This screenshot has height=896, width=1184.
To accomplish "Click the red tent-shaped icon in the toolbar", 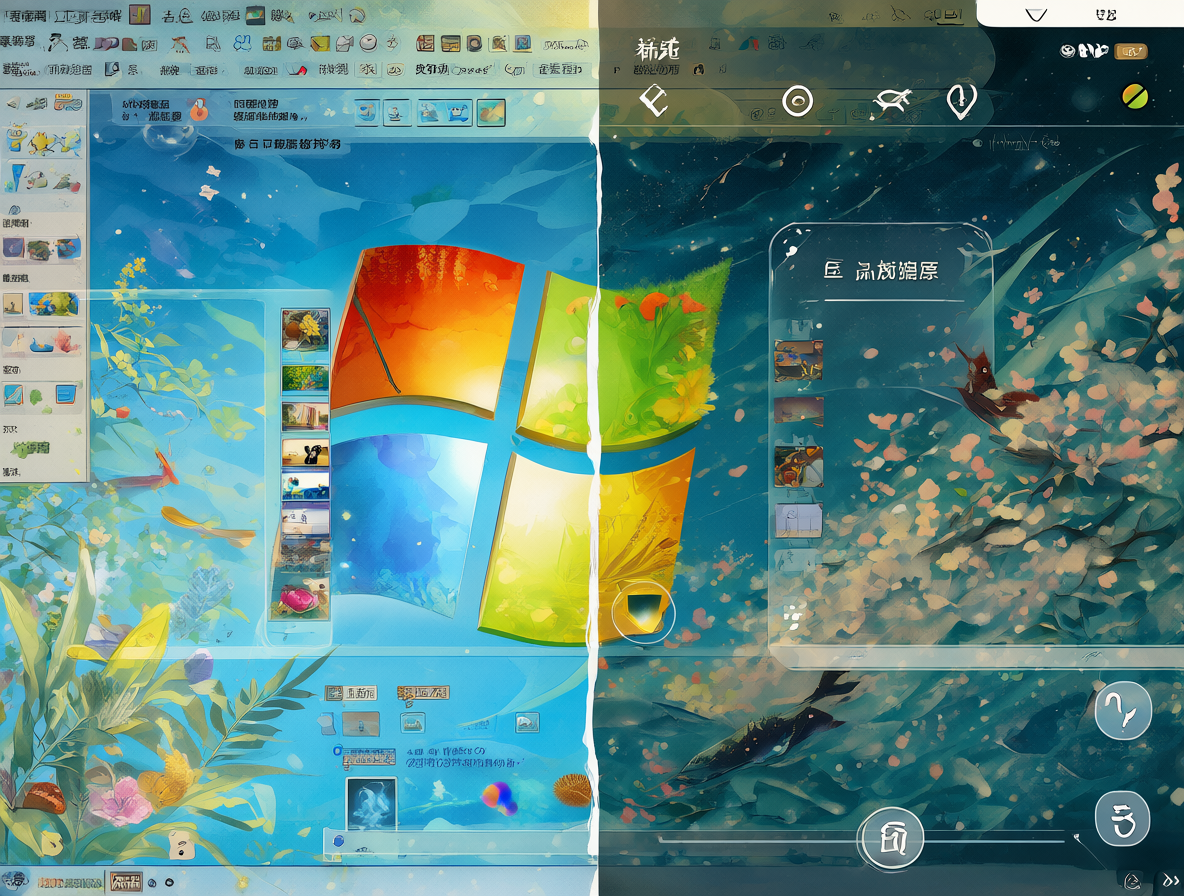I will 180,45.
